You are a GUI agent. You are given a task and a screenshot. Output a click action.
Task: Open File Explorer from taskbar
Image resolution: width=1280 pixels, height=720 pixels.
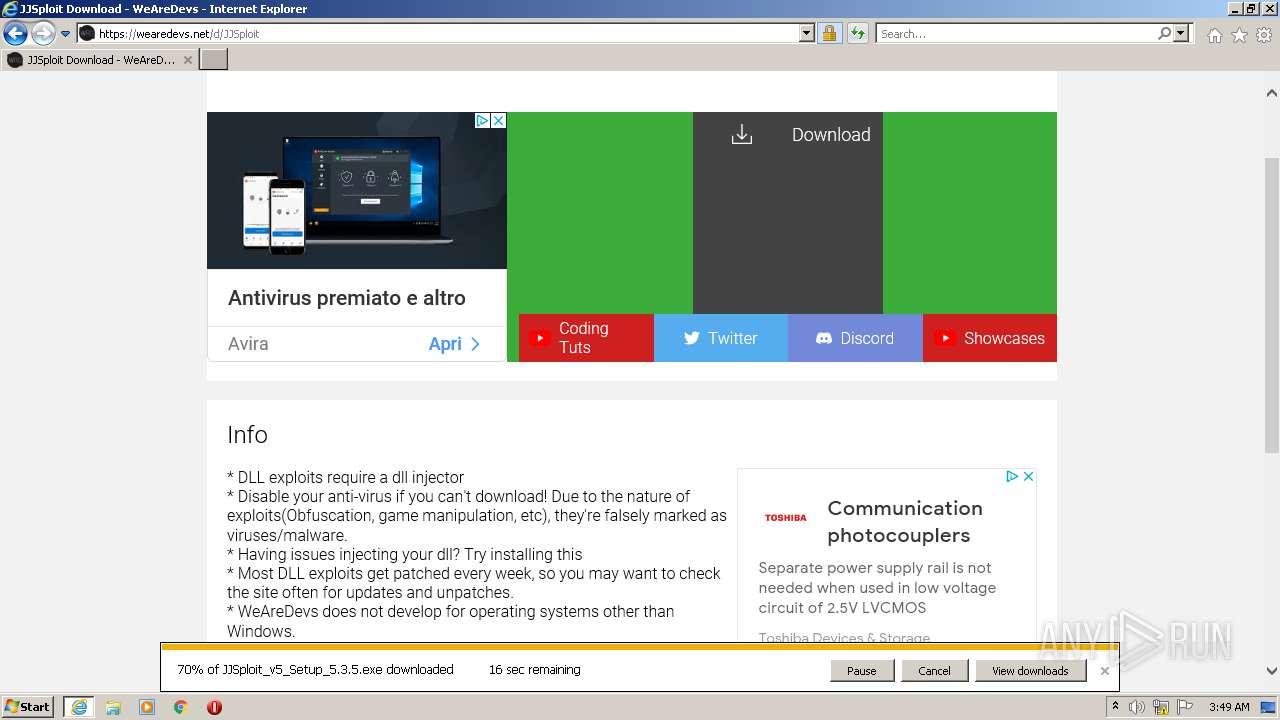point(113,707)
